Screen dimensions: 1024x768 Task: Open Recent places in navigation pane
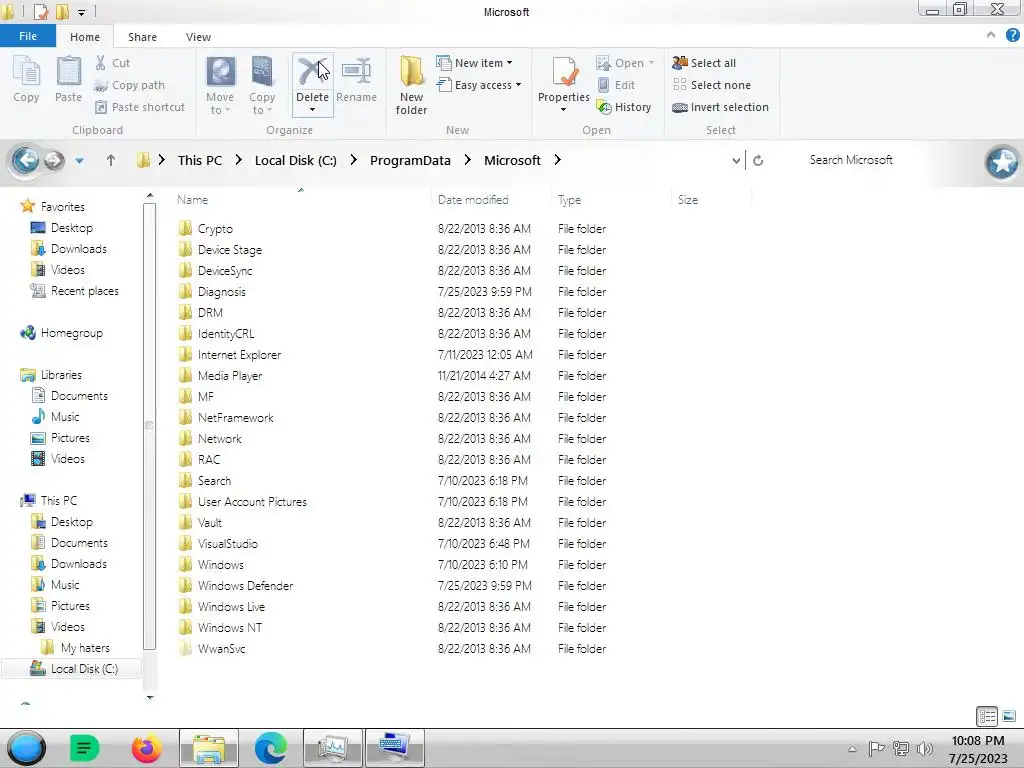tap(74, 291)
